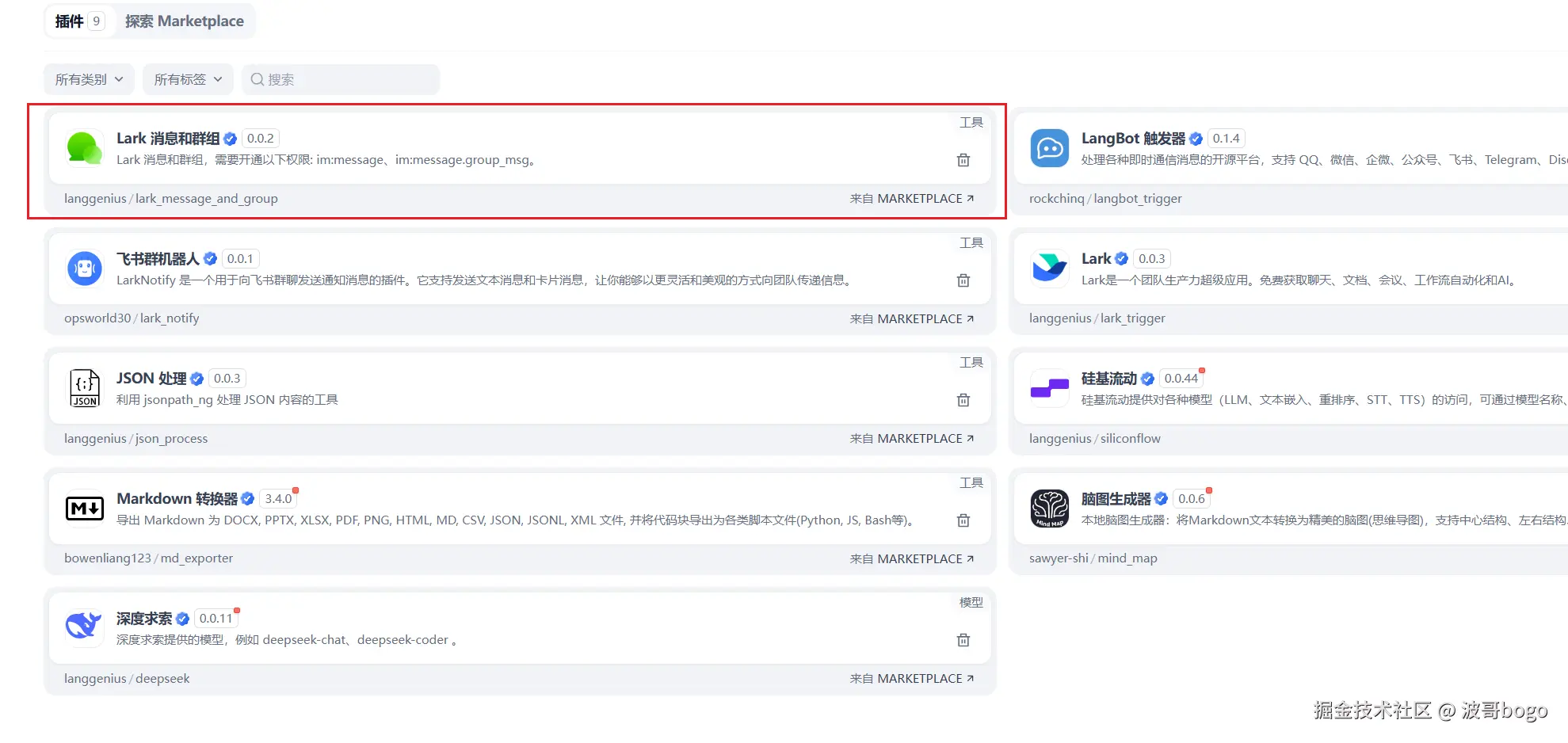Delete the Lark 消息和群组 plugin via trash icon
1568x743 pixels.
963,160
